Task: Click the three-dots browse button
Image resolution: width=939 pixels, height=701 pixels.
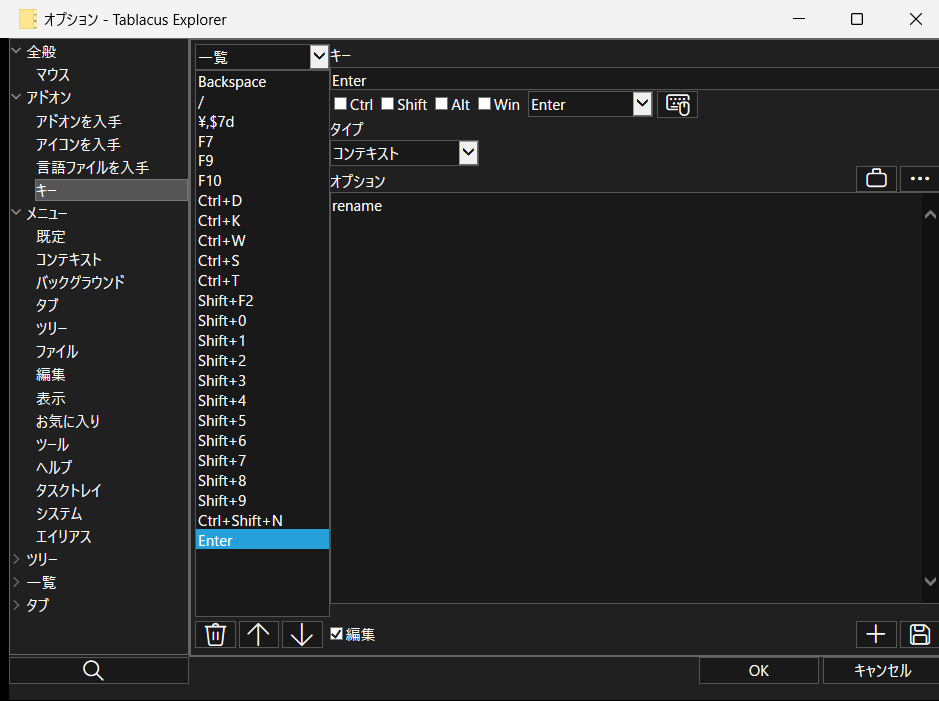Action: (x=919, y=179)
